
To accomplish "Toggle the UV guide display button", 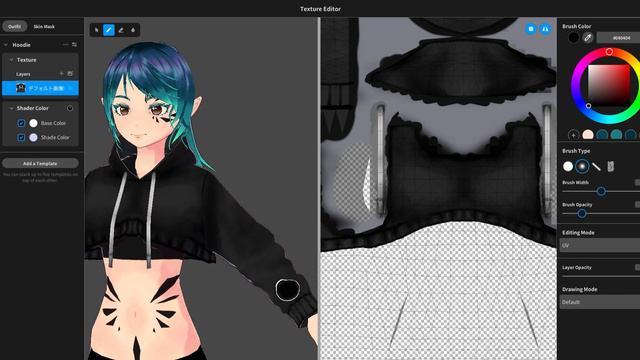I will 531,29.
